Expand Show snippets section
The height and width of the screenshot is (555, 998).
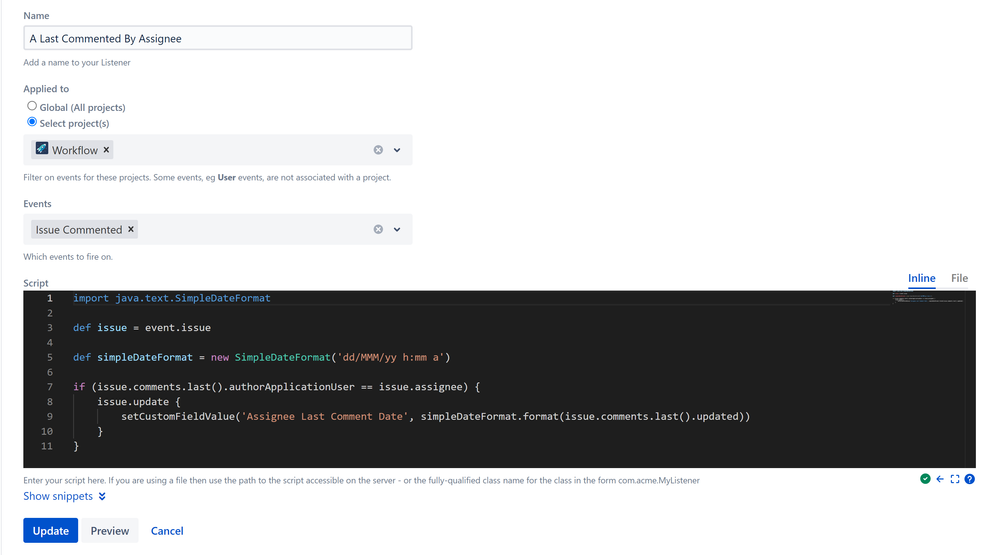pos(64,496)
